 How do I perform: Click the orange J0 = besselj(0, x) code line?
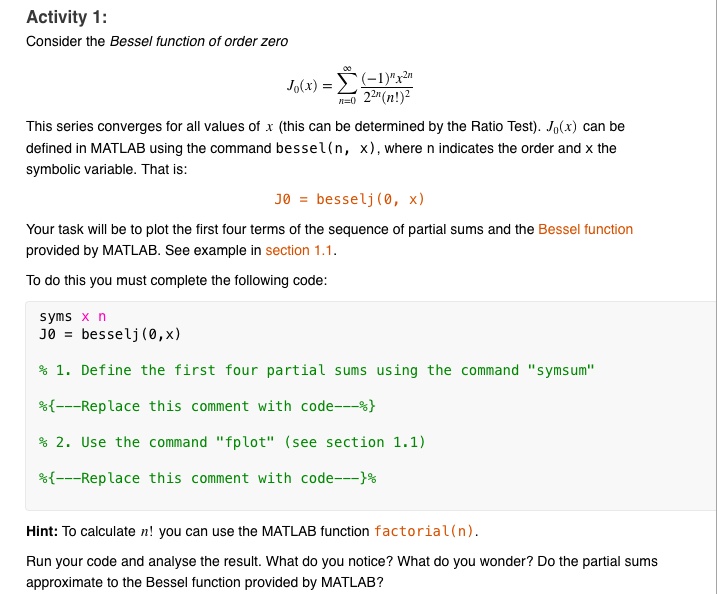(x=349, y=199)
